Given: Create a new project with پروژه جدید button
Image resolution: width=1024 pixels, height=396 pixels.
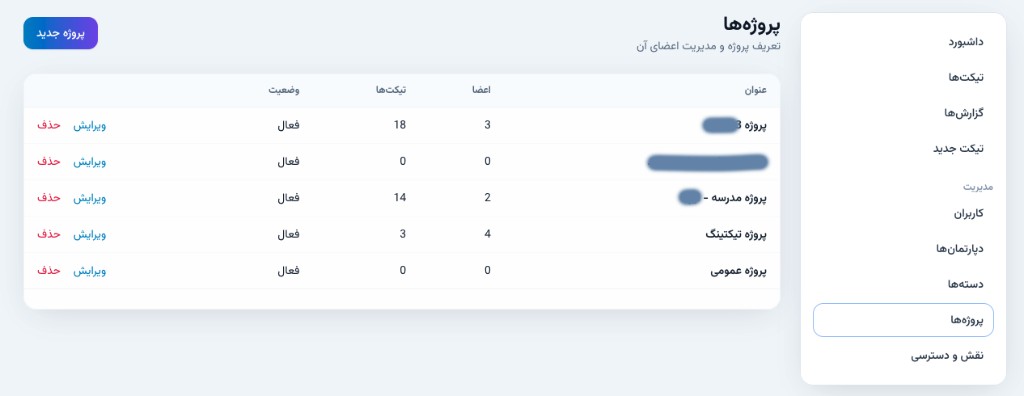Looking at the screenshot, I should click(x=61, y=33).
